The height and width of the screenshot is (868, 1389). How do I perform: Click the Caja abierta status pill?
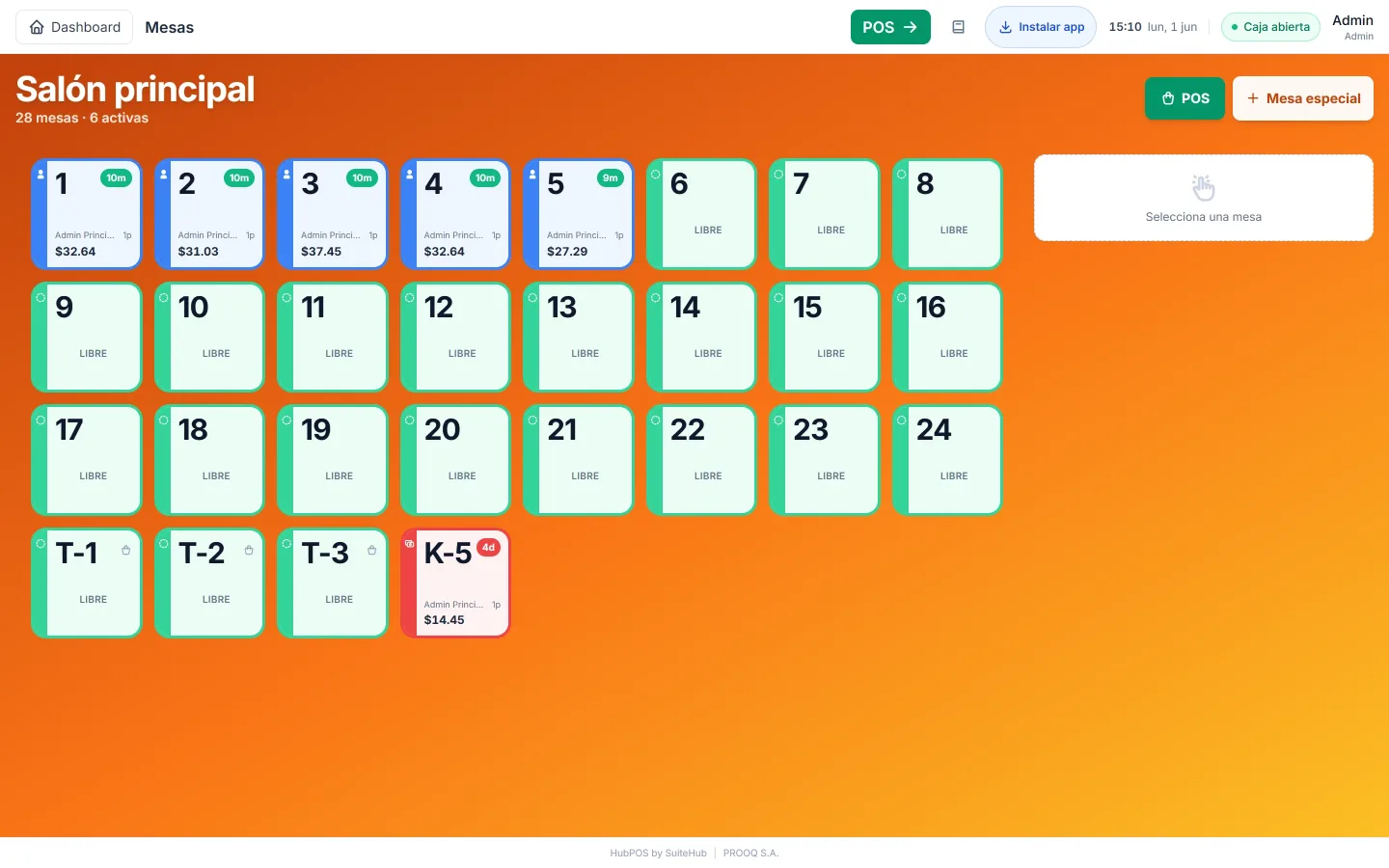[1270, 27]
